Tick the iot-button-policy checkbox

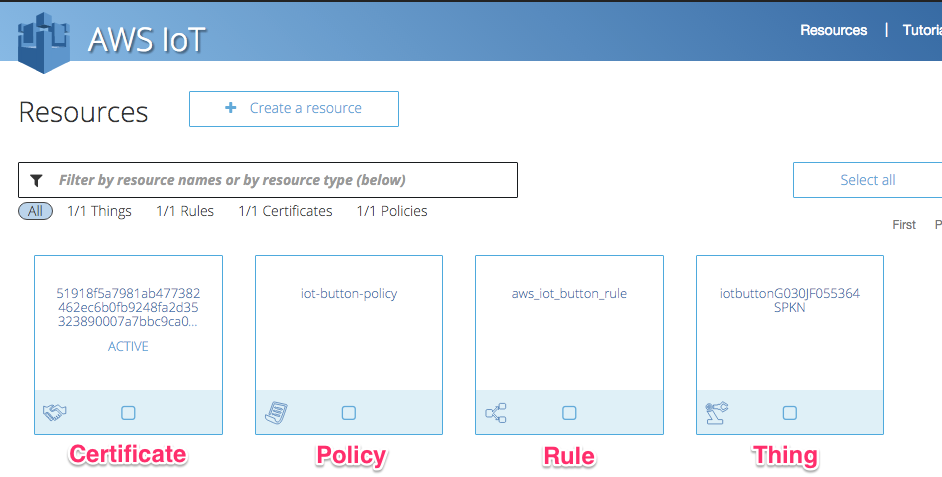point(348,412)
